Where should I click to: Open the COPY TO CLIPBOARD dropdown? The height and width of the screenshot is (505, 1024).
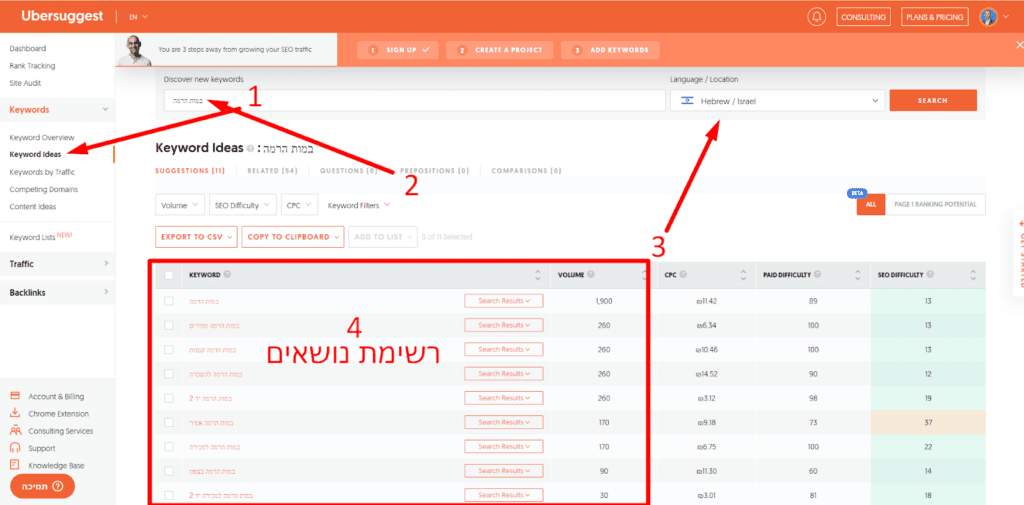pyautogui.click(x=293, y=236)
